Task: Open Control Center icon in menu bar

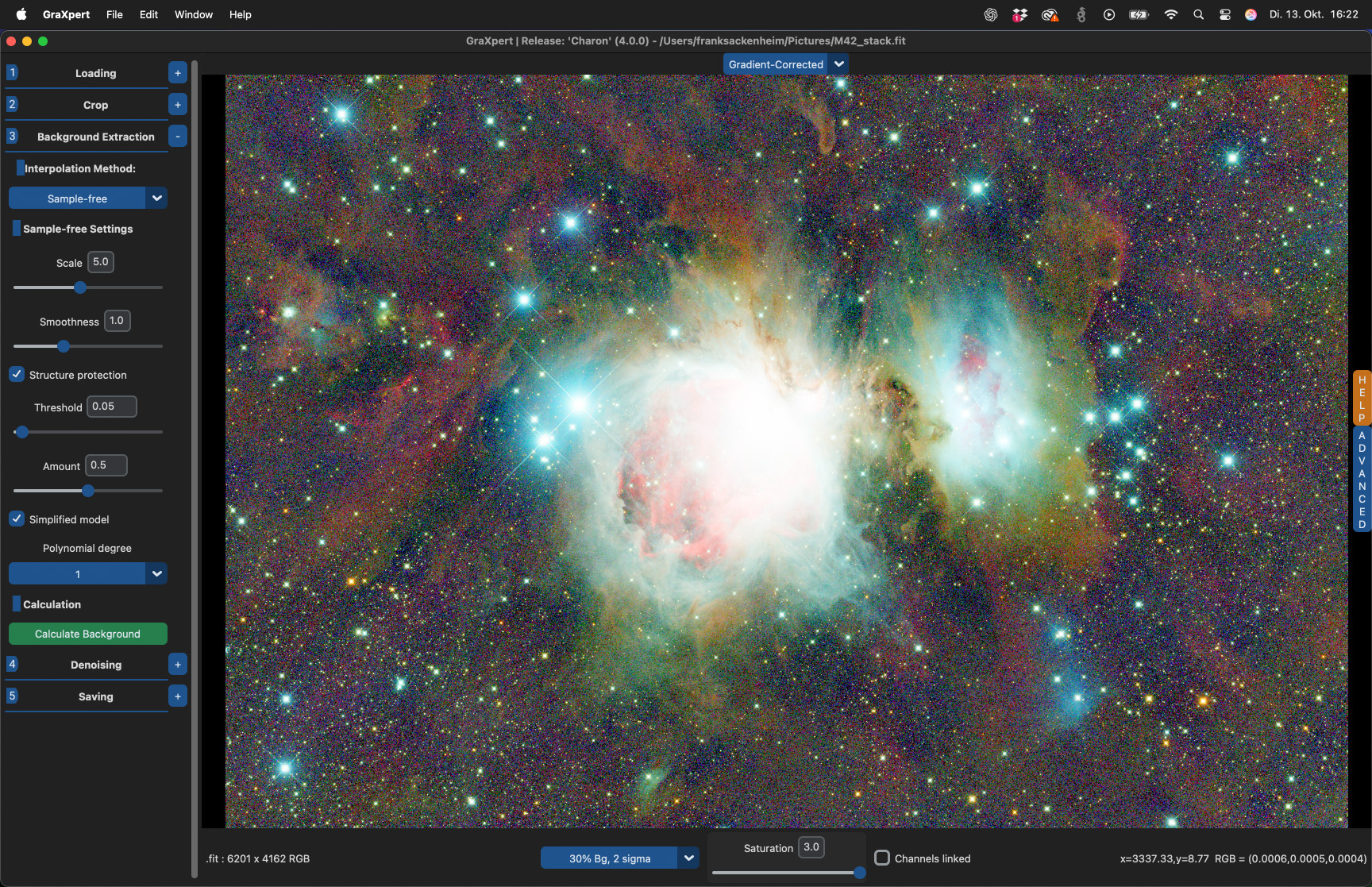Action: (1225, 14)
